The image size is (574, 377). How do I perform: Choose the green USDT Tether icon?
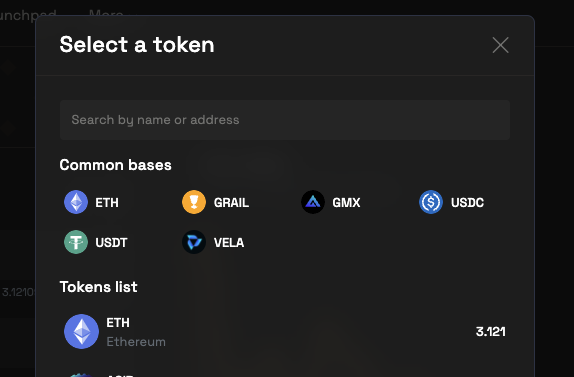[76, 242]
